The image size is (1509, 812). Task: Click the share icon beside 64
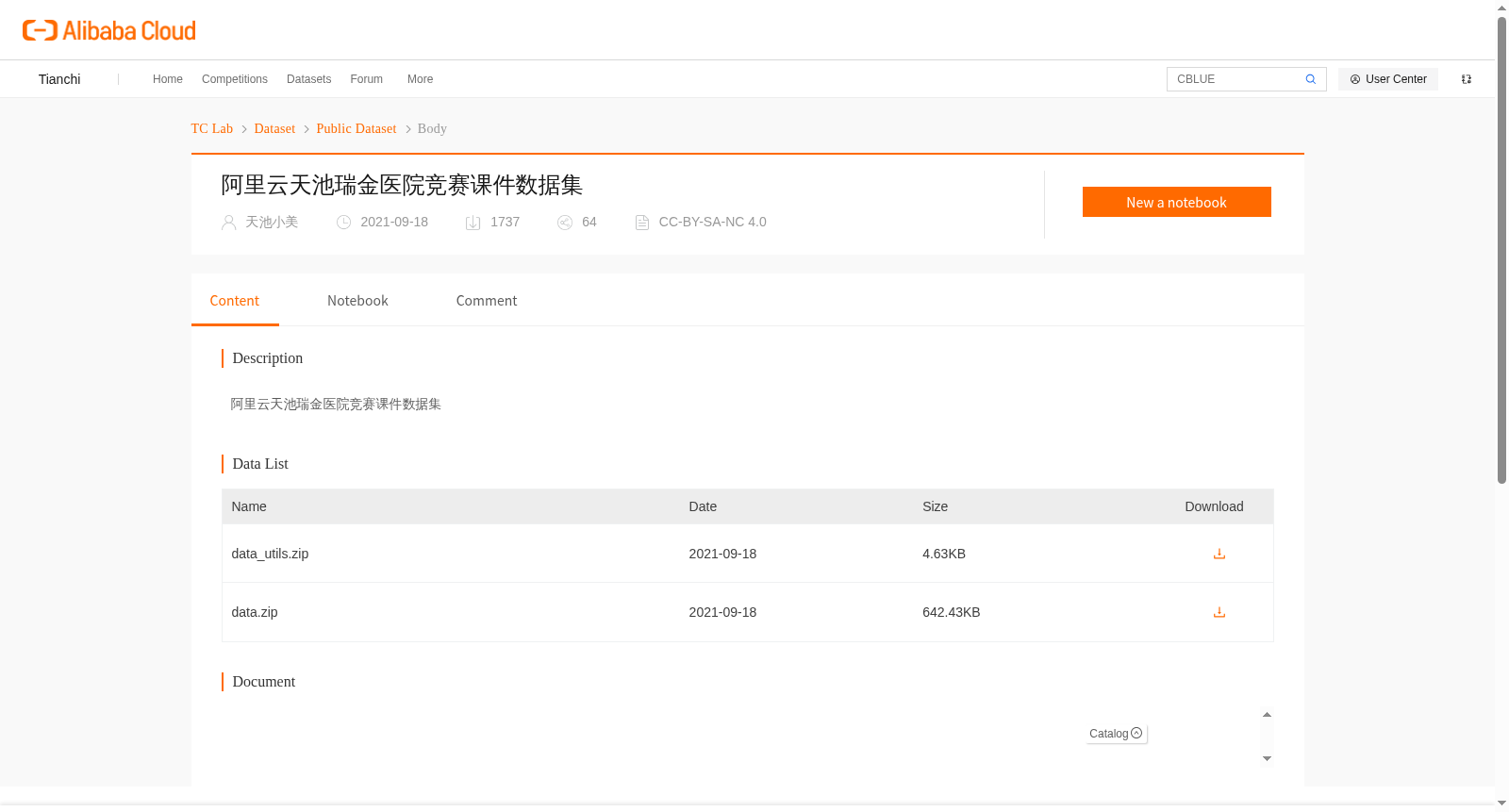click(x=565, y=223)
